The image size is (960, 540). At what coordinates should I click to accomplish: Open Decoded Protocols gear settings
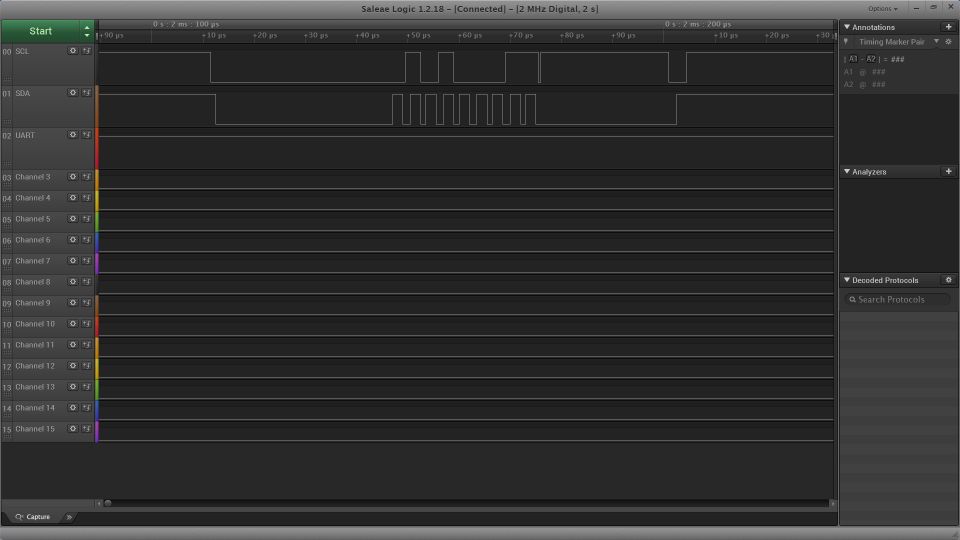(x=948, y=280)
